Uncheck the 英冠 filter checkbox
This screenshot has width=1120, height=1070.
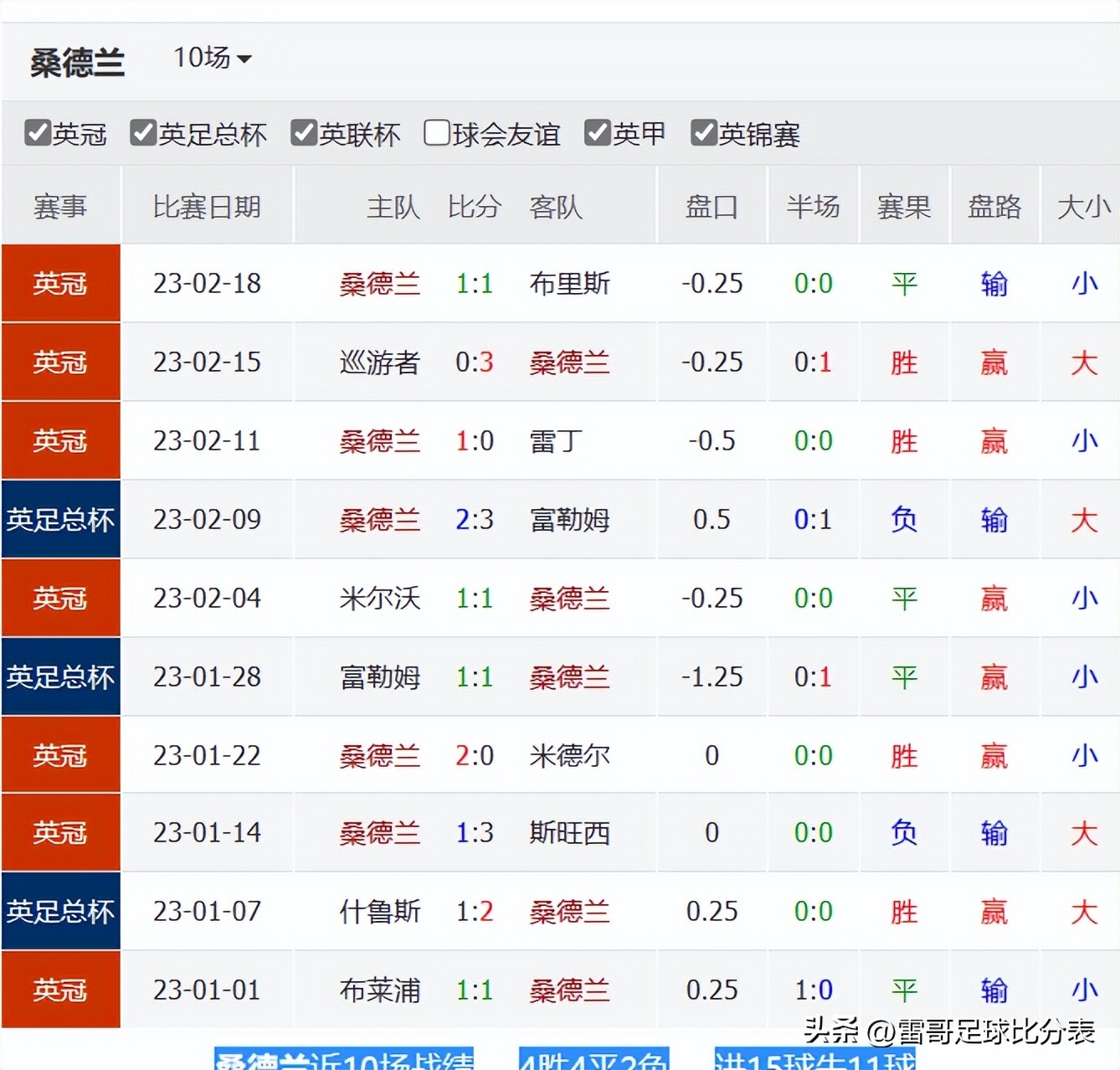(37, 132)
